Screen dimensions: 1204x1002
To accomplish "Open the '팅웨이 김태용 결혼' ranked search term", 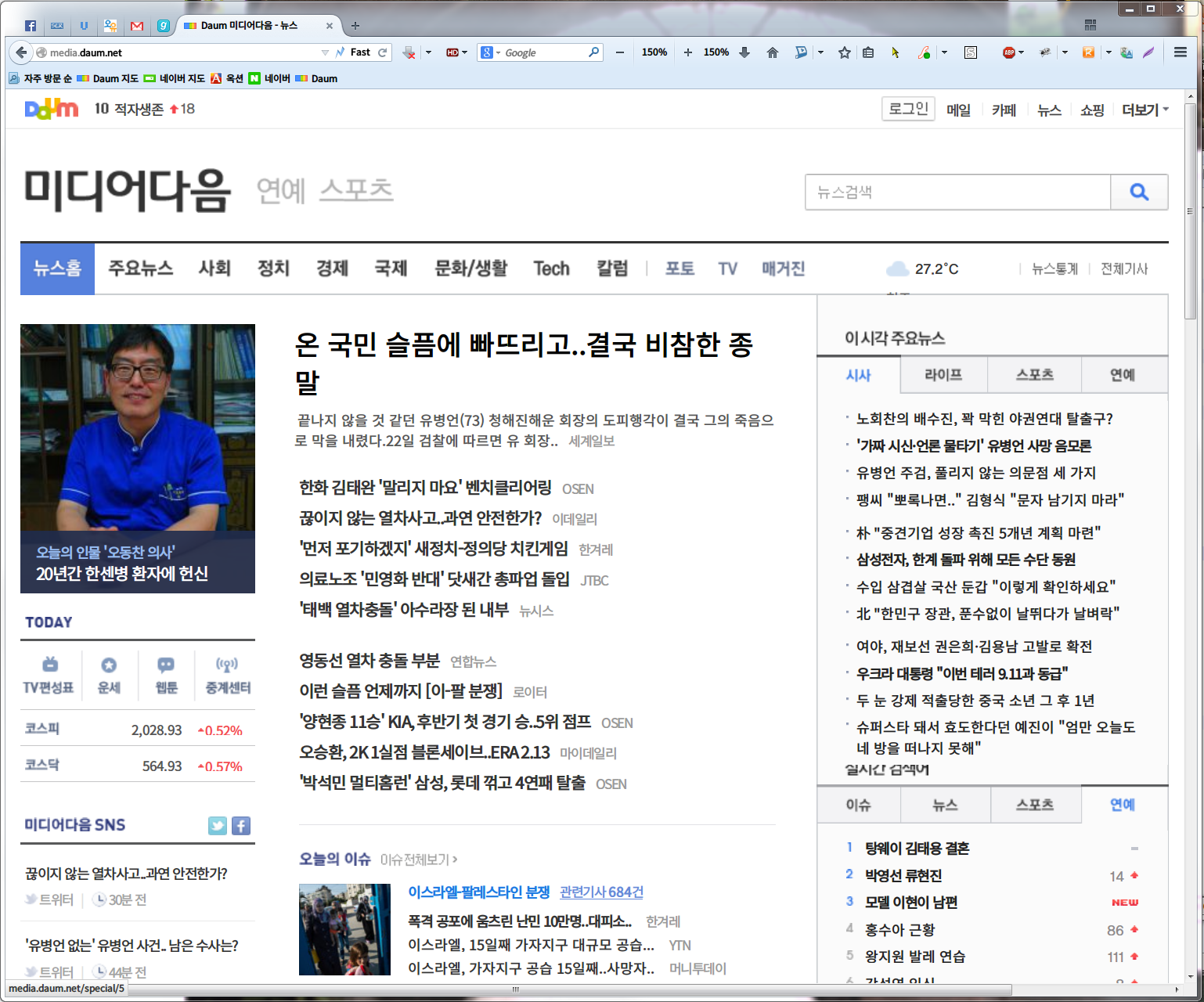I will tap(917, 848).
